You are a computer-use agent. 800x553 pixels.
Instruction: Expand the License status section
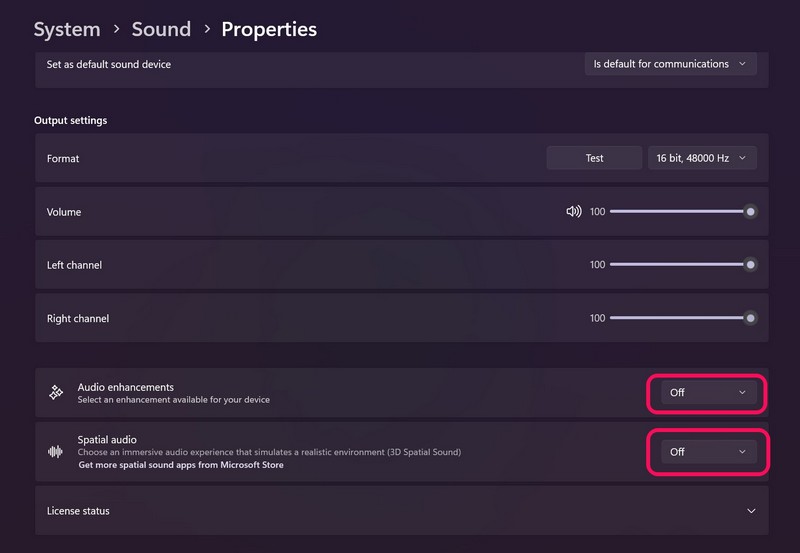click(400, 511)
